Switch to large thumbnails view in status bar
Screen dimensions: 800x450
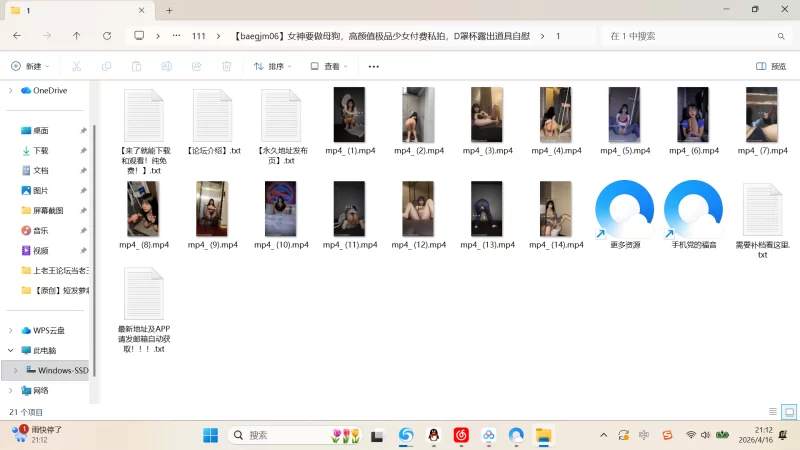point(789,411)
